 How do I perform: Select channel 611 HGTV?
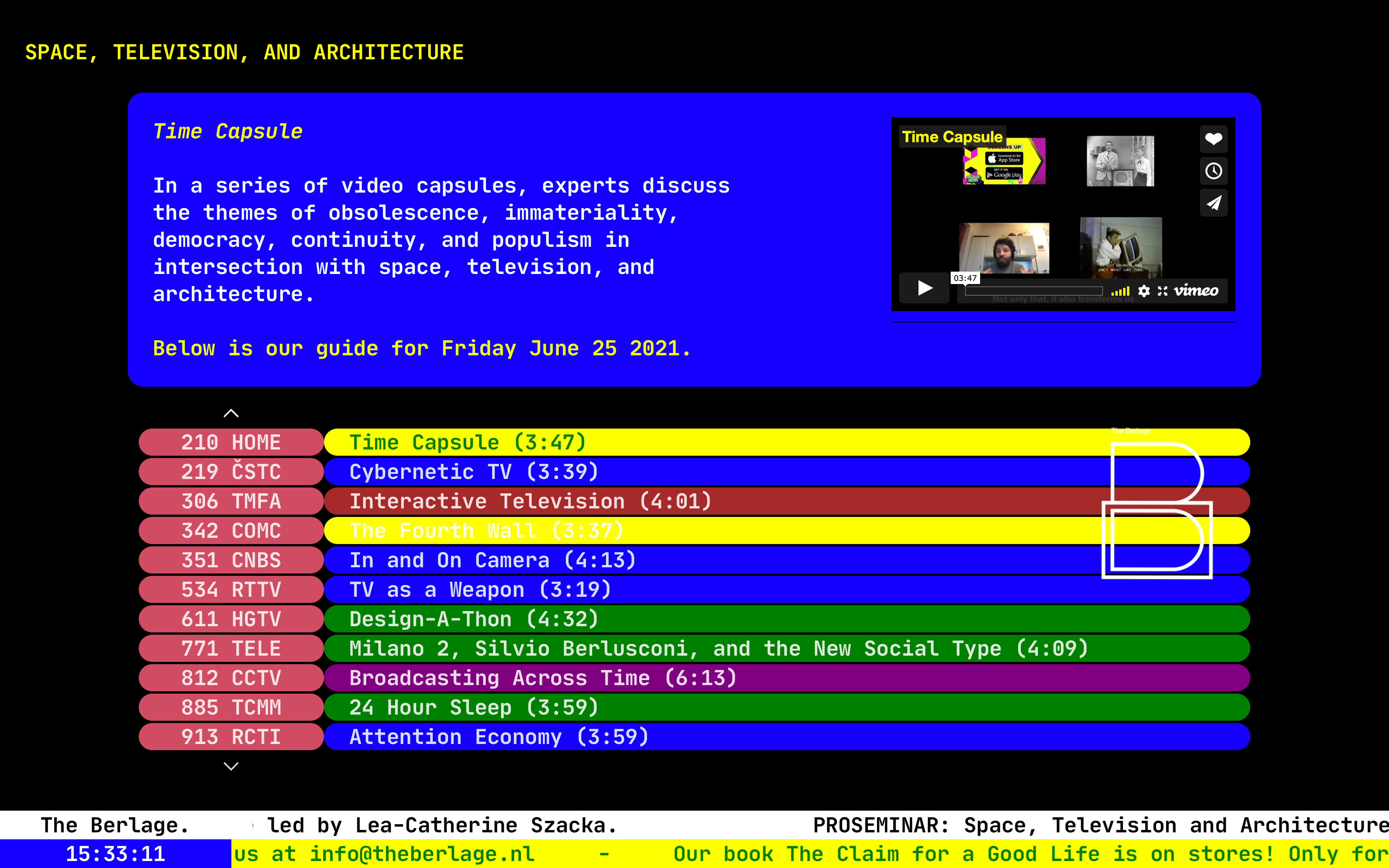(x=231, y=619)
